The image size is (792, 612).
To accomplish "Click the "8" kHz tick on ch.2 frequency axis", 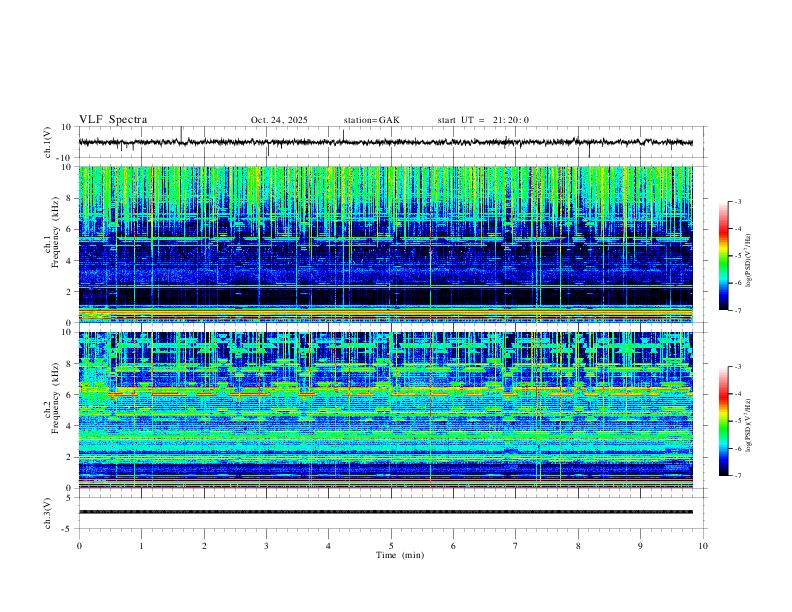I will point(70,364).
